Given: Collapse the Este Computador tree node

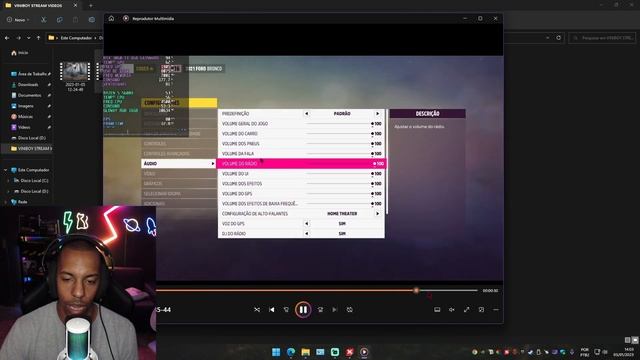Looking at the screenshot, I should (5, 170).
